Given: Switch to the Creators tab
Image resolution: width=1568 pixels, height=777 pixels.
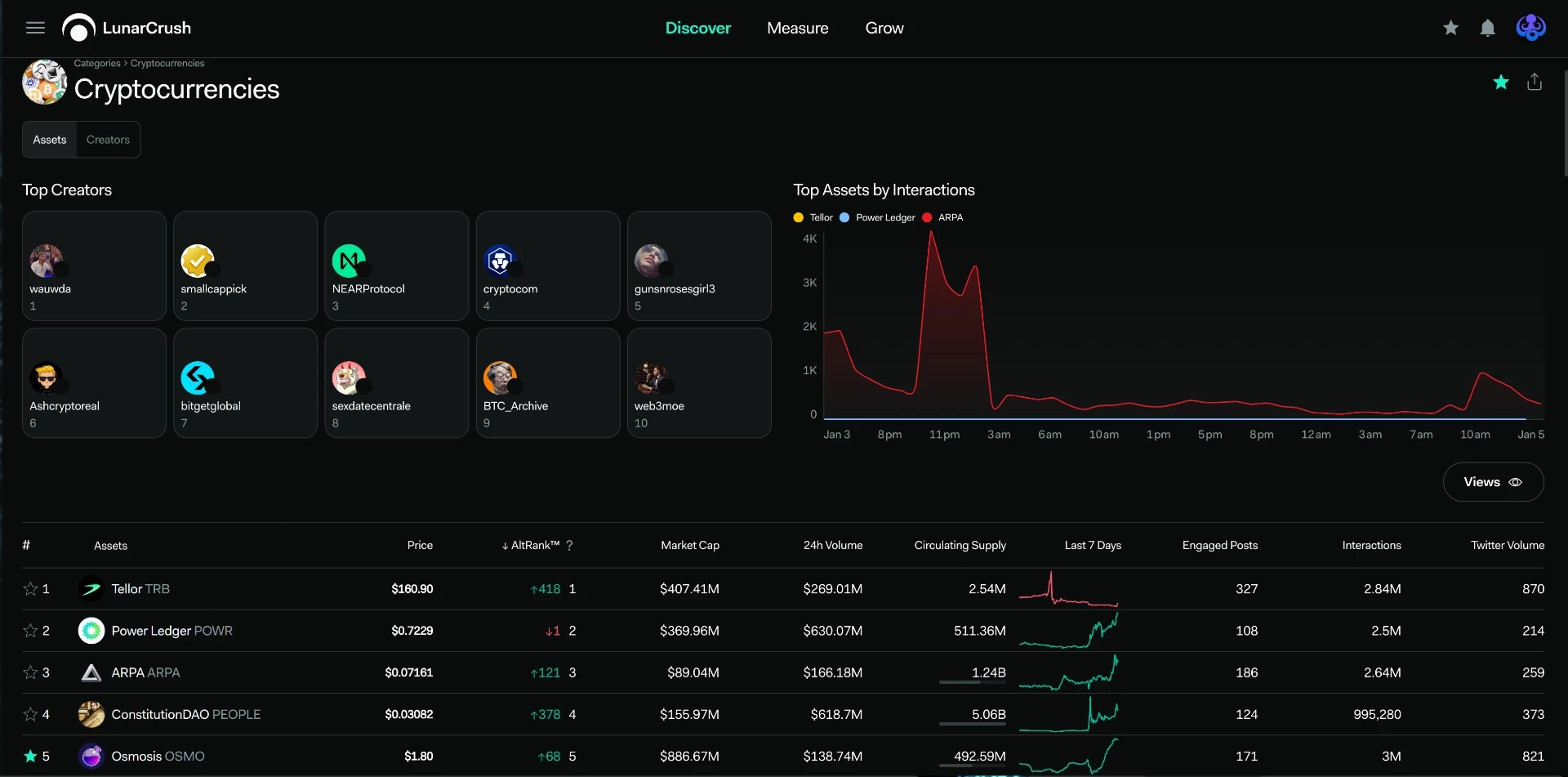Looking at the screenshot, I should 108,140.
